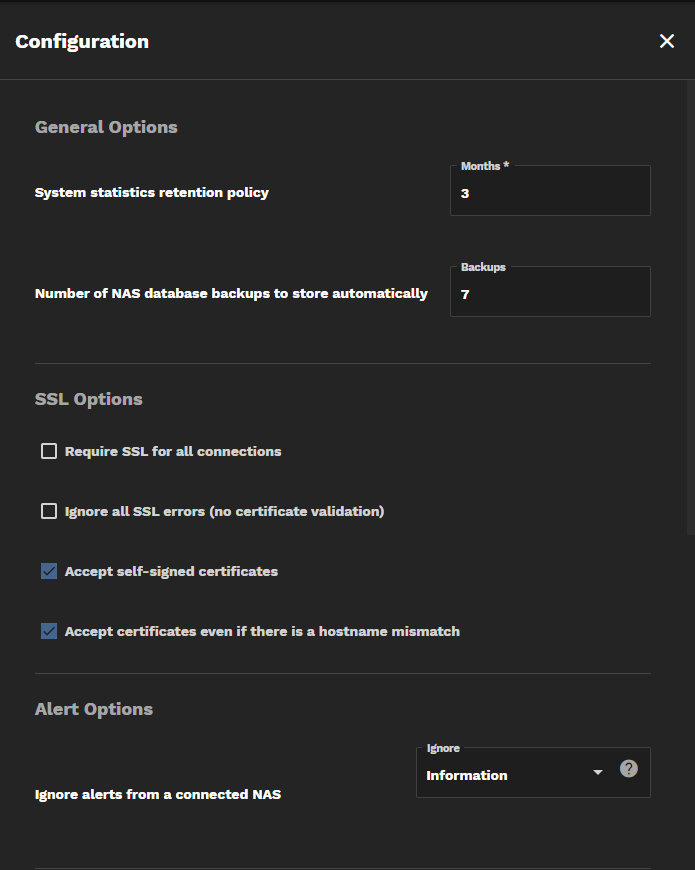Enable Require SSL for all connections checkbox
The width and height of the screenshot is (695, 870).
point(49,451)
